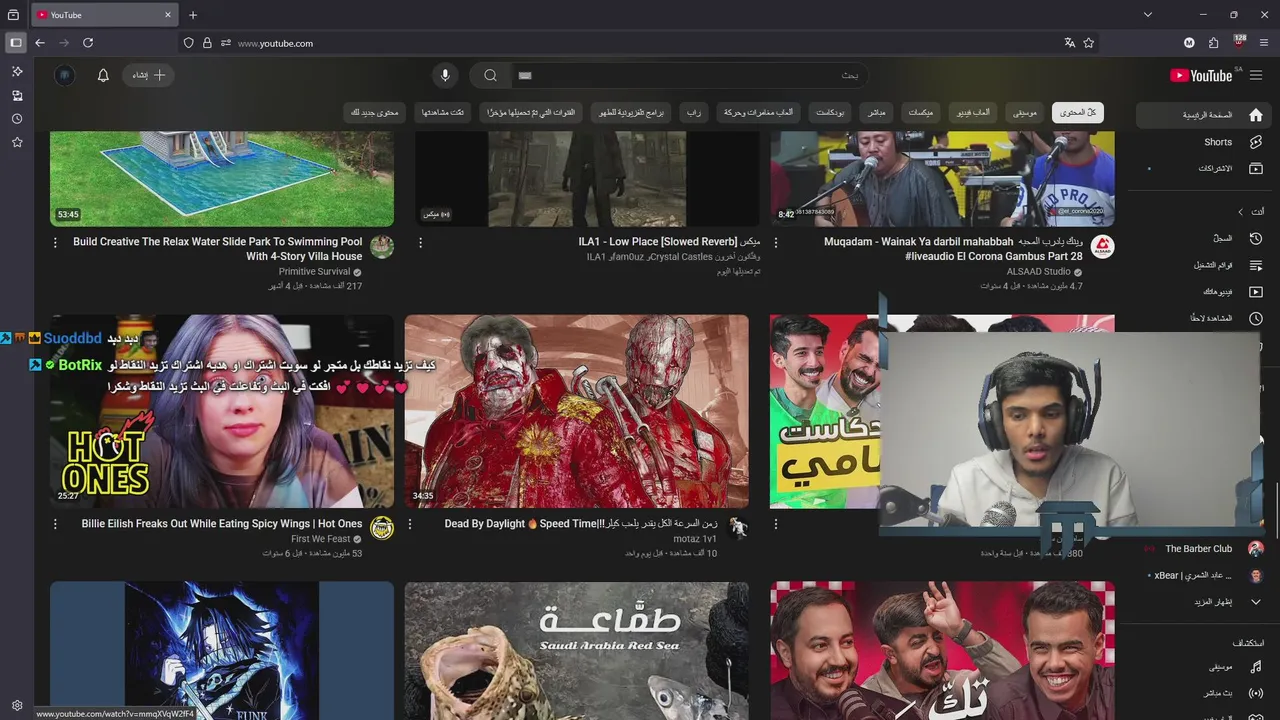Open The Barber Club channel
This screenshot has width=1280, height=720.
click(x=1205, y=549)
